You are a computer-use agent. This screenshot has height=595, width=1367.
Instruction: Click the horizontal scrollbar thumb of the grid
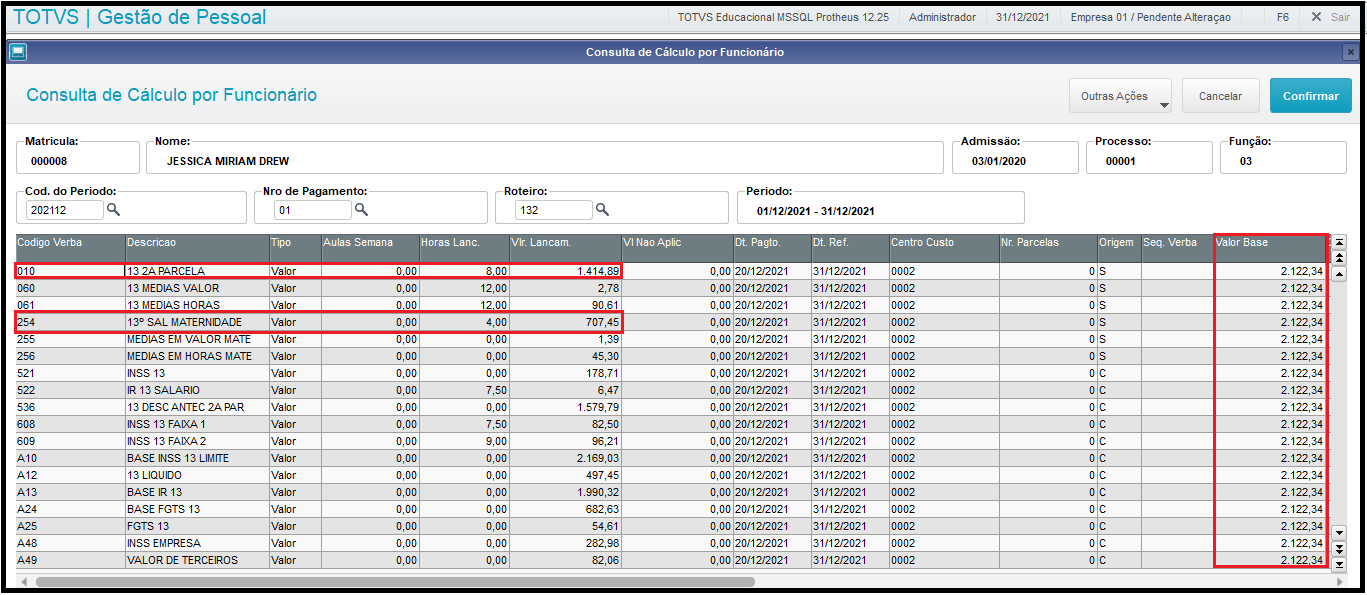[395, 581]
